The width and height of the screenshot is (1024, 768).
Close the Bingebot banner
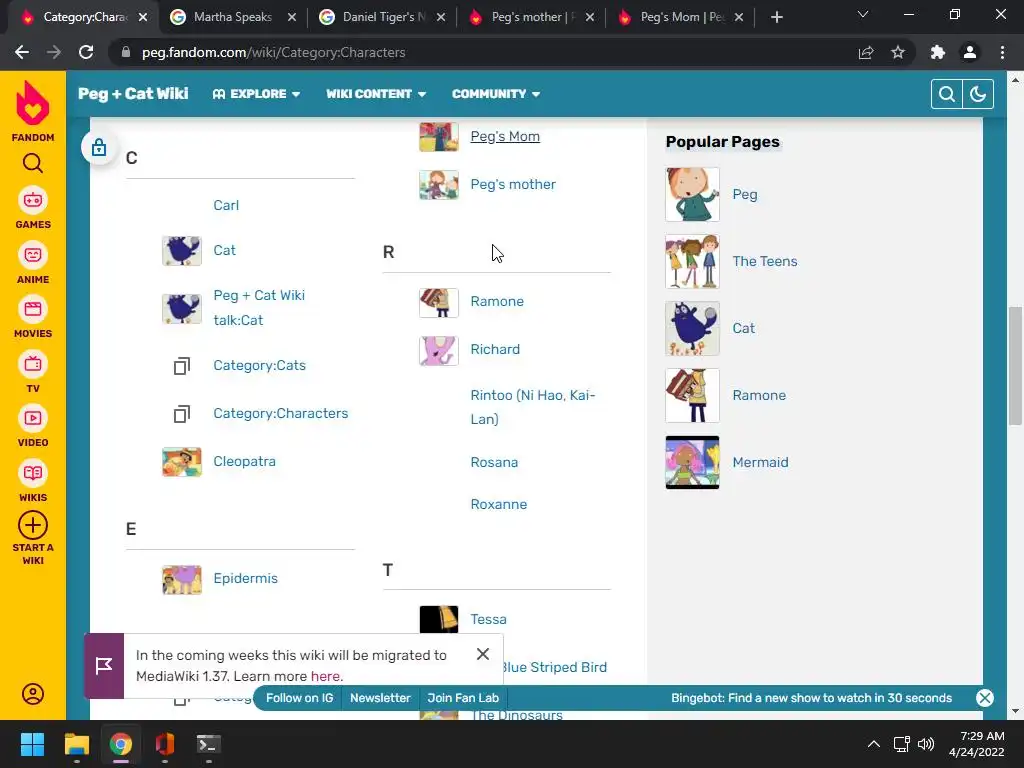(x=985, y=697)
